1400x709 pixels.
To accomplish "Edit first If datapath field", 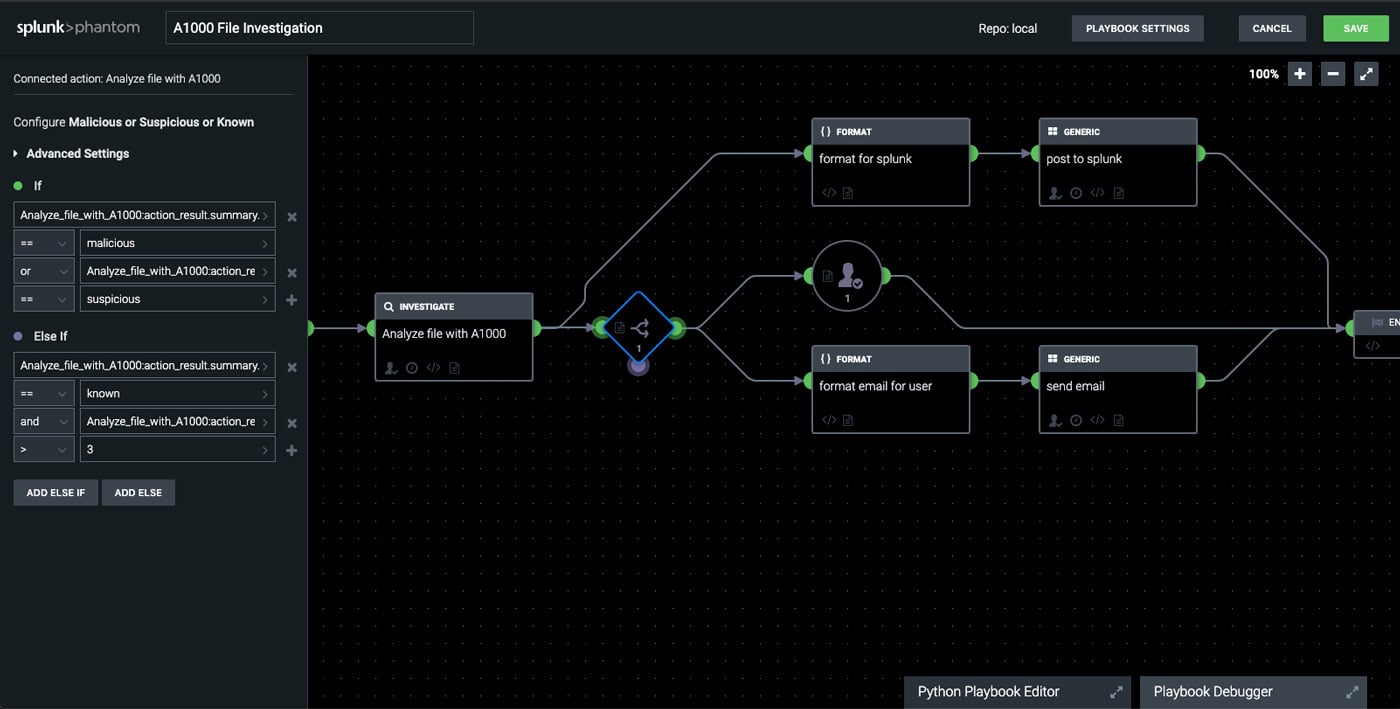I will pyautogui.click(x=145, y=215).
